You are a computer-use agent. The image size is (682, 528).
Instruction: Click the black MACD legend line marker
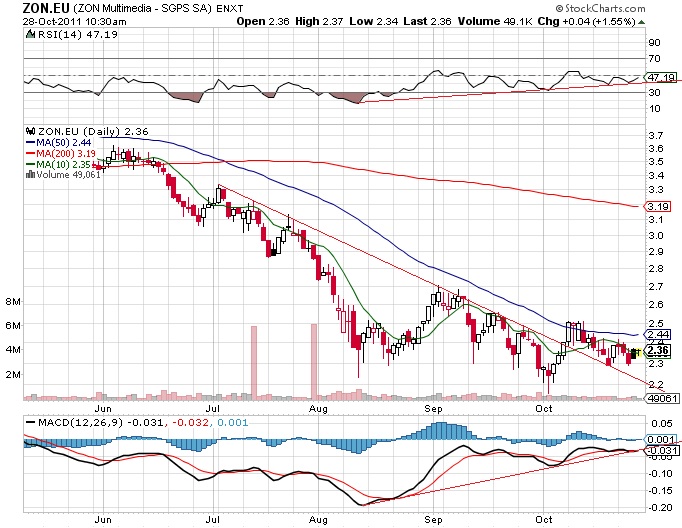tap(30, 422)
